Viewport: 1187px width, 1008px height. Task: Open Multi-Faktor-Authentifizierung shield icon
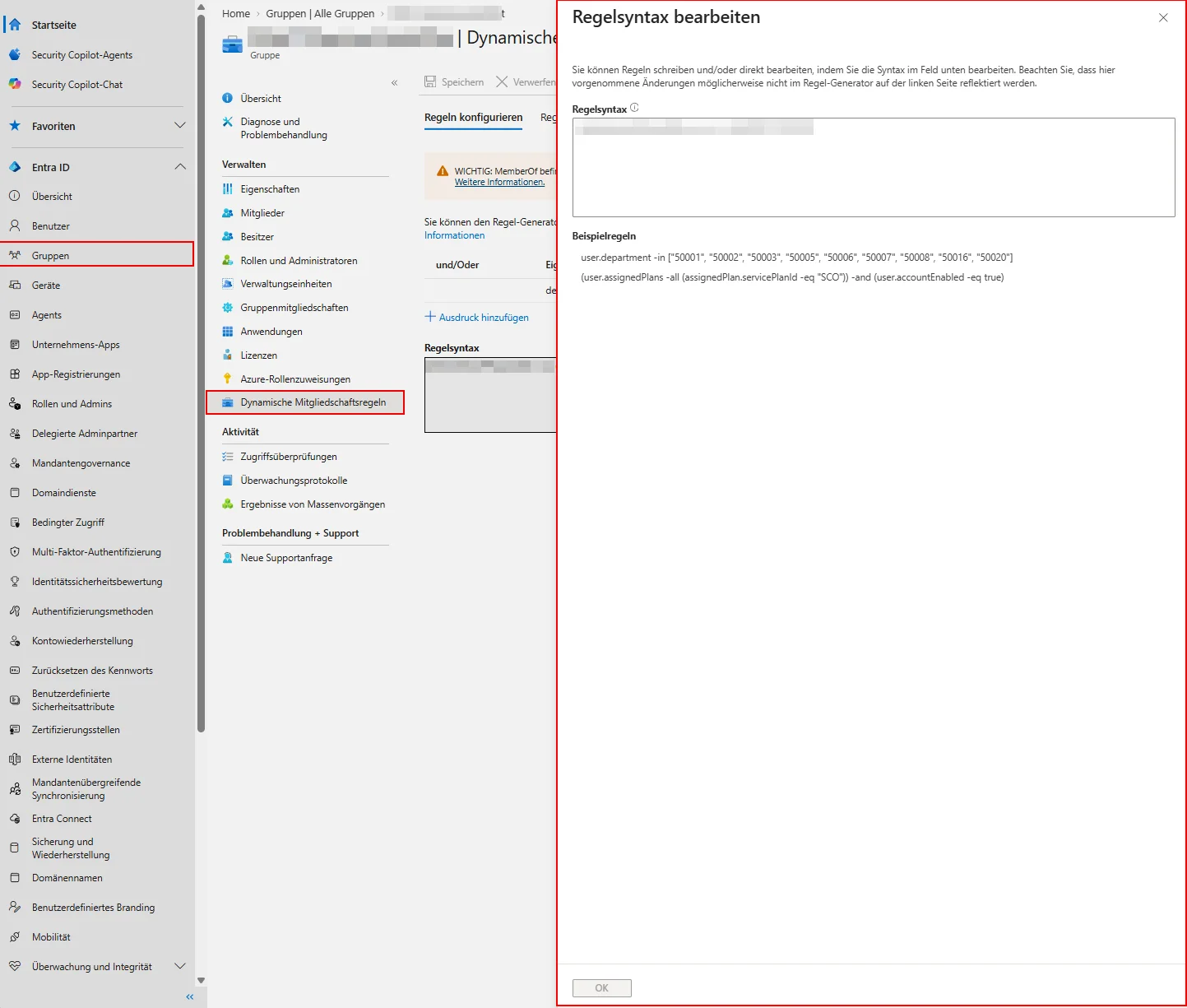point(15,551)
